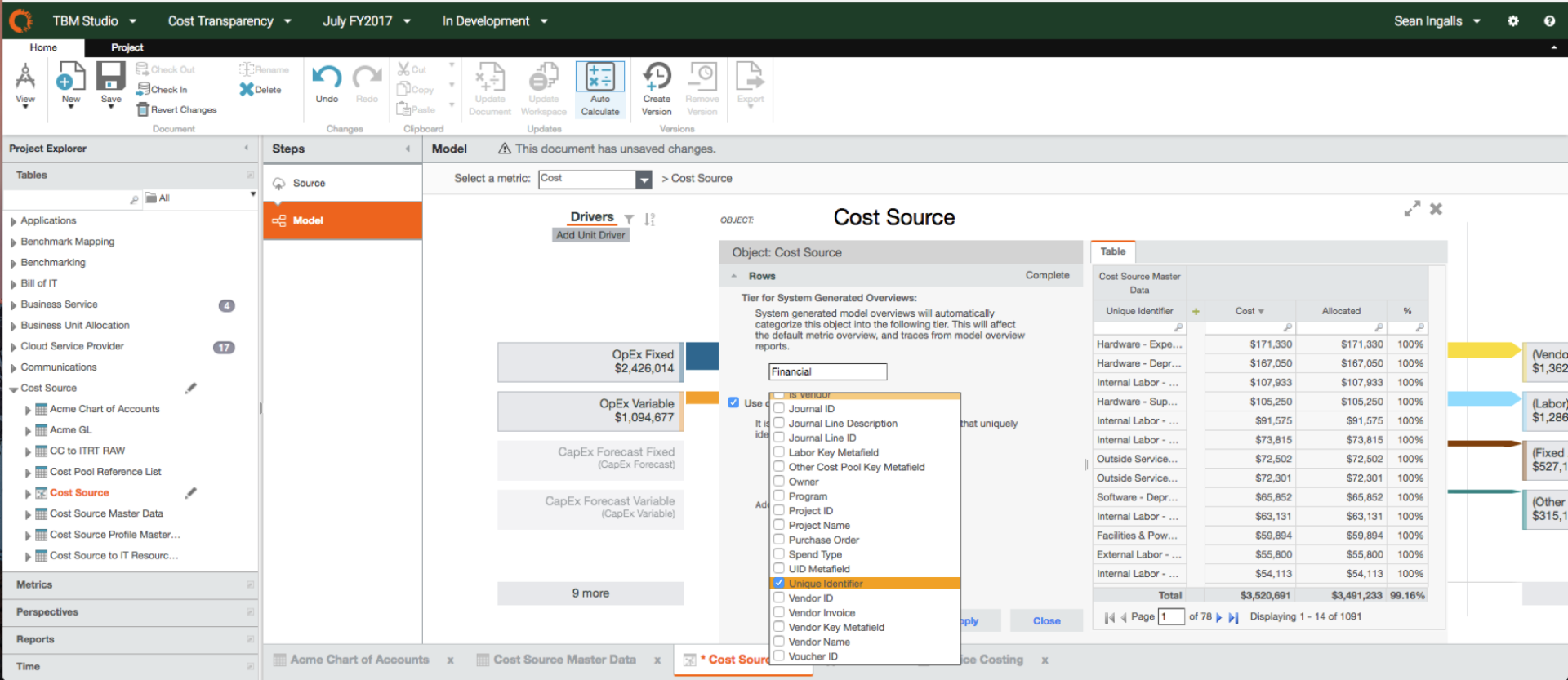Enable the Purchase Order checkbox
This screenshot has height=680, width=1568.
pyautogui.click(x=779, y=540)
